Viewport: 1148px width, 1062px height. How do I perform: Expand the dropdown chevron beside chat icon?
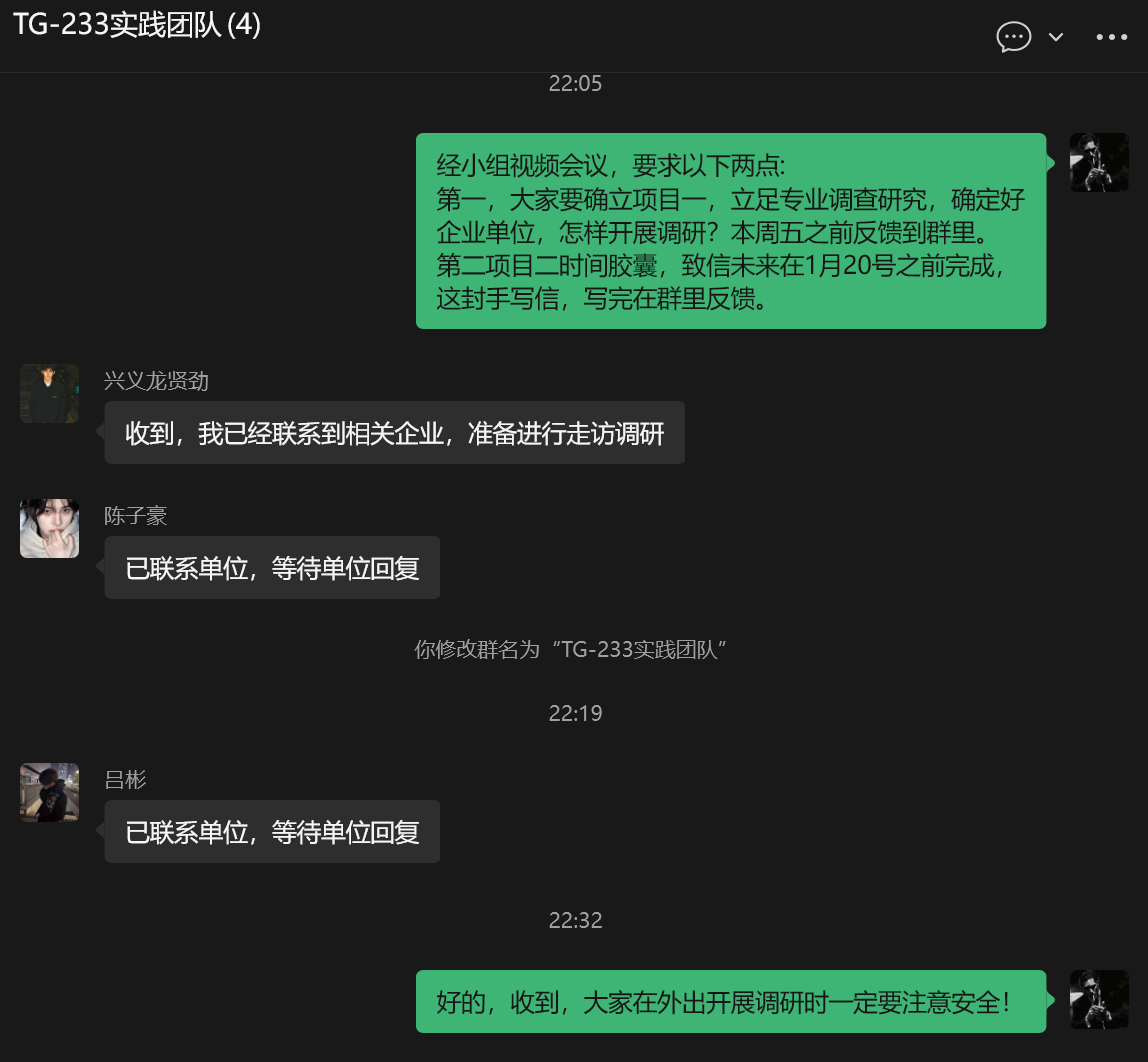[1056, 37]
